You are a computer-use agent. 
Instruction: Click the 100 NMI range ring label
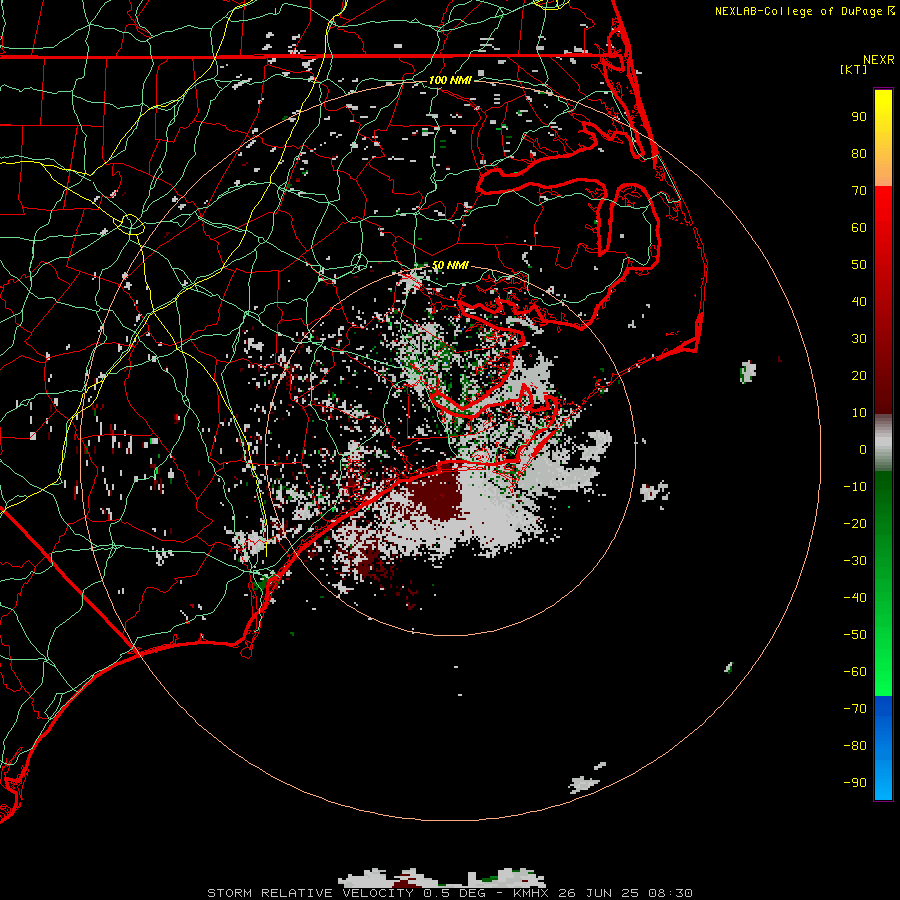[450, 80]
